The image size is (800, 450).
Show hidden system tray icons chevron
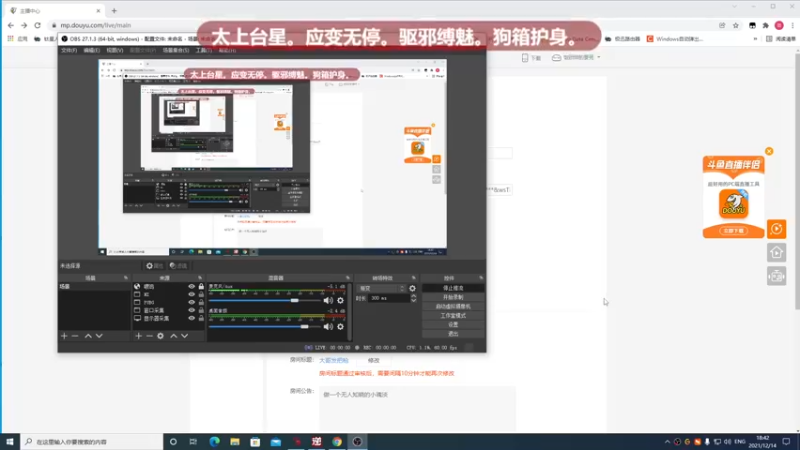coord(667,442)
